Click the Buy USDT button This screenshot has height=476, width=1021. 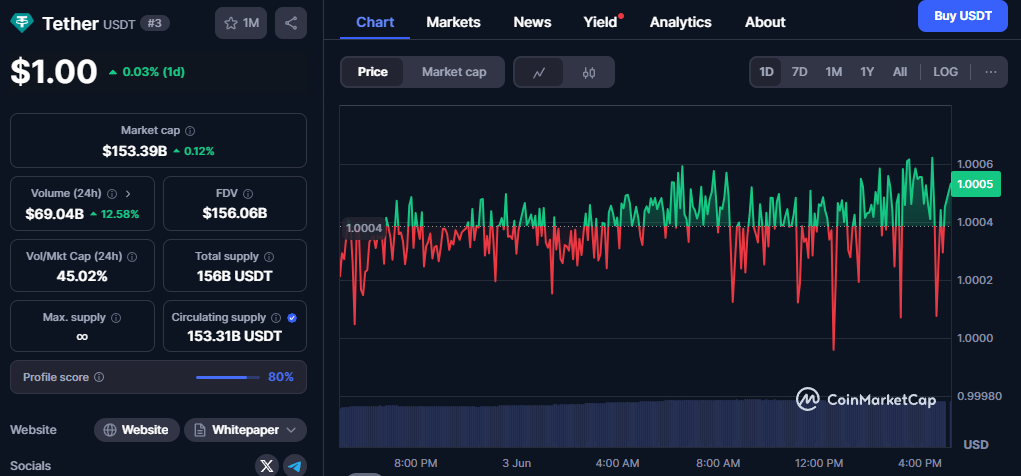[962, 16]
